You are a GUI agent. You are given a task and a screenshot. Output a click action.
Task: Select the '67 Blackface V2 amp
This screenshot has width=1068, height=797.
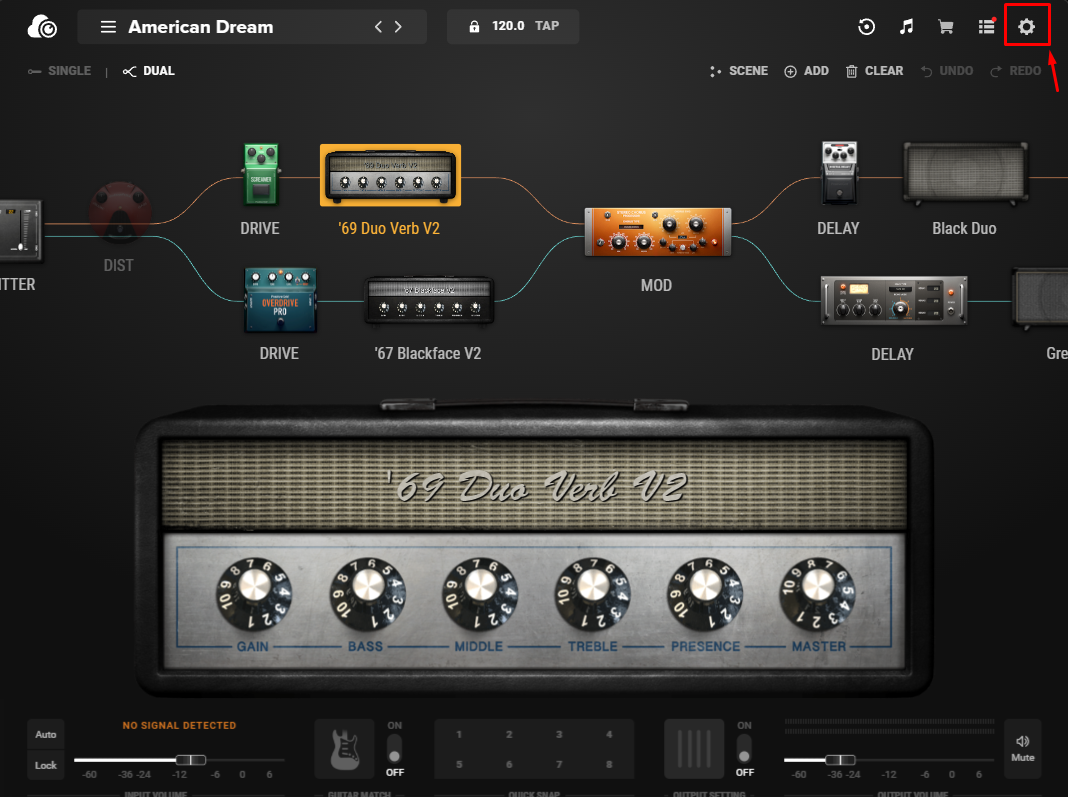click(429, 298)
